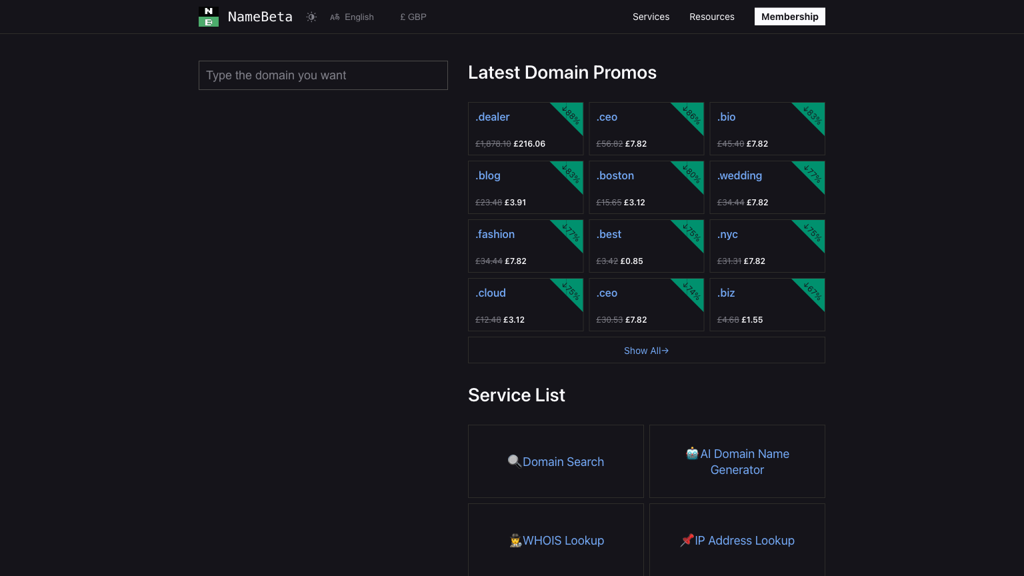
Task: Select the .nyc domain promo
Action: tap(766, 246)
